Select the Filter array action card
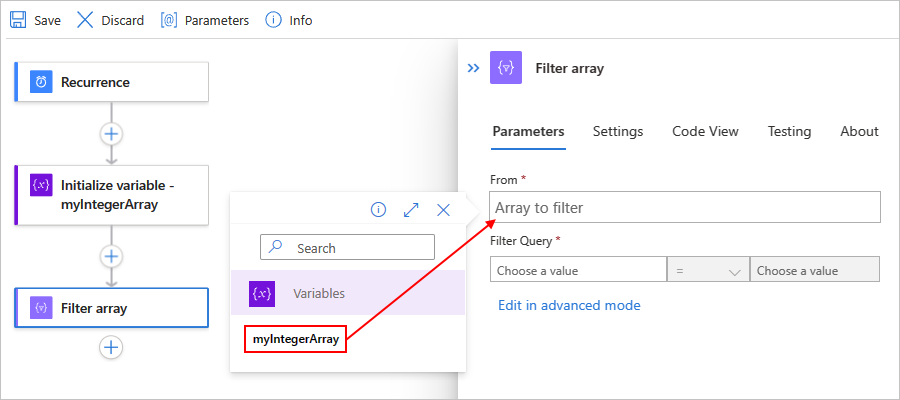The image size is (900, 400). (x=111, y=308)
